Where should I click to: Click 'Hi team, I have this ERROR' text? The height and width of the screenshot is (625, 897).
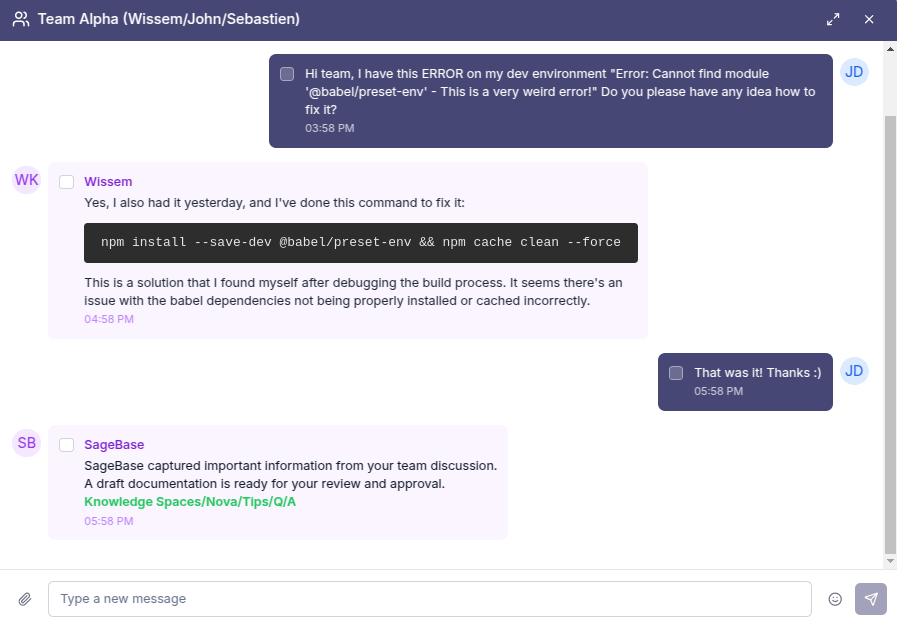pos(560,91)
